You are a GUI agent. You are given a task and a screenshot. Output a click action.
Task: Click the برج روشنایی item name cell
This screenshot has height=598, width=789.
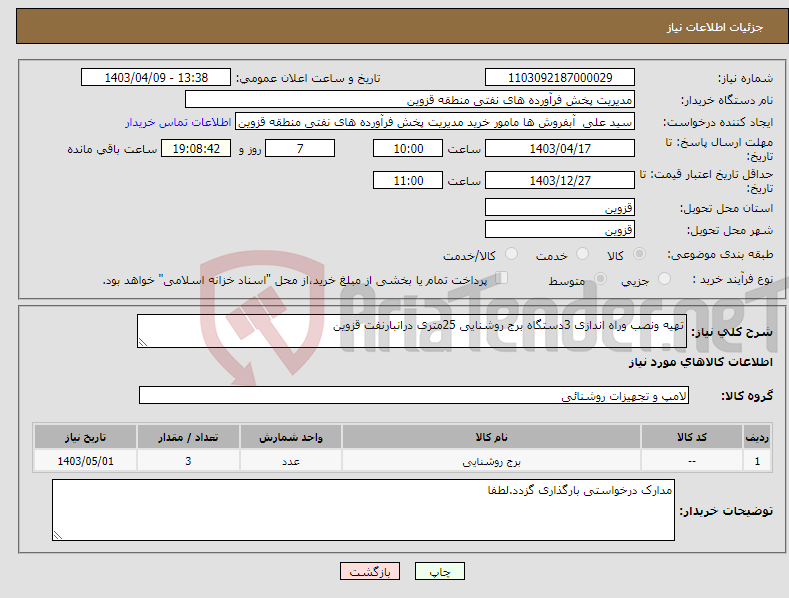[491, 461]
